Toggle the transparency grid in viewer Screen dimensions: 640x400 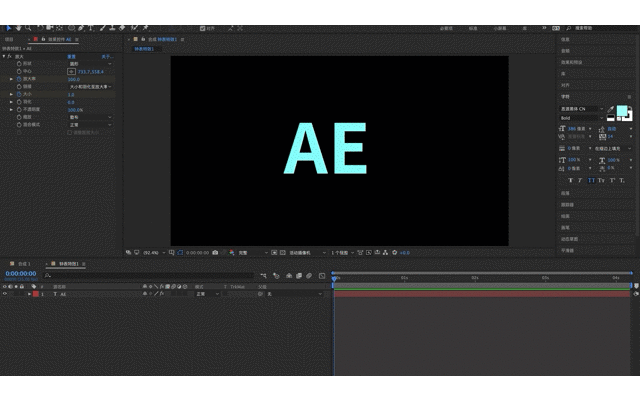tap(282, 253)
